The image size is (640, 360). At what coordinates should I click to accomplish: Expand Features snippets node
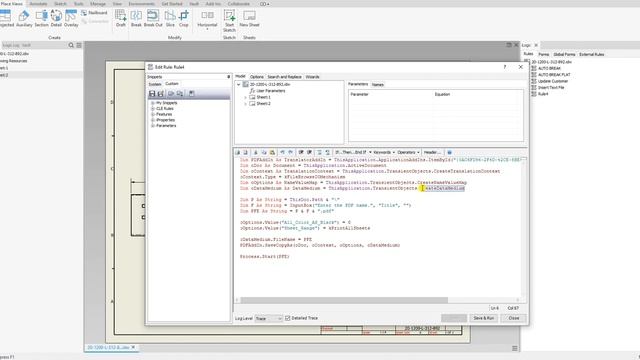point(153,114)
